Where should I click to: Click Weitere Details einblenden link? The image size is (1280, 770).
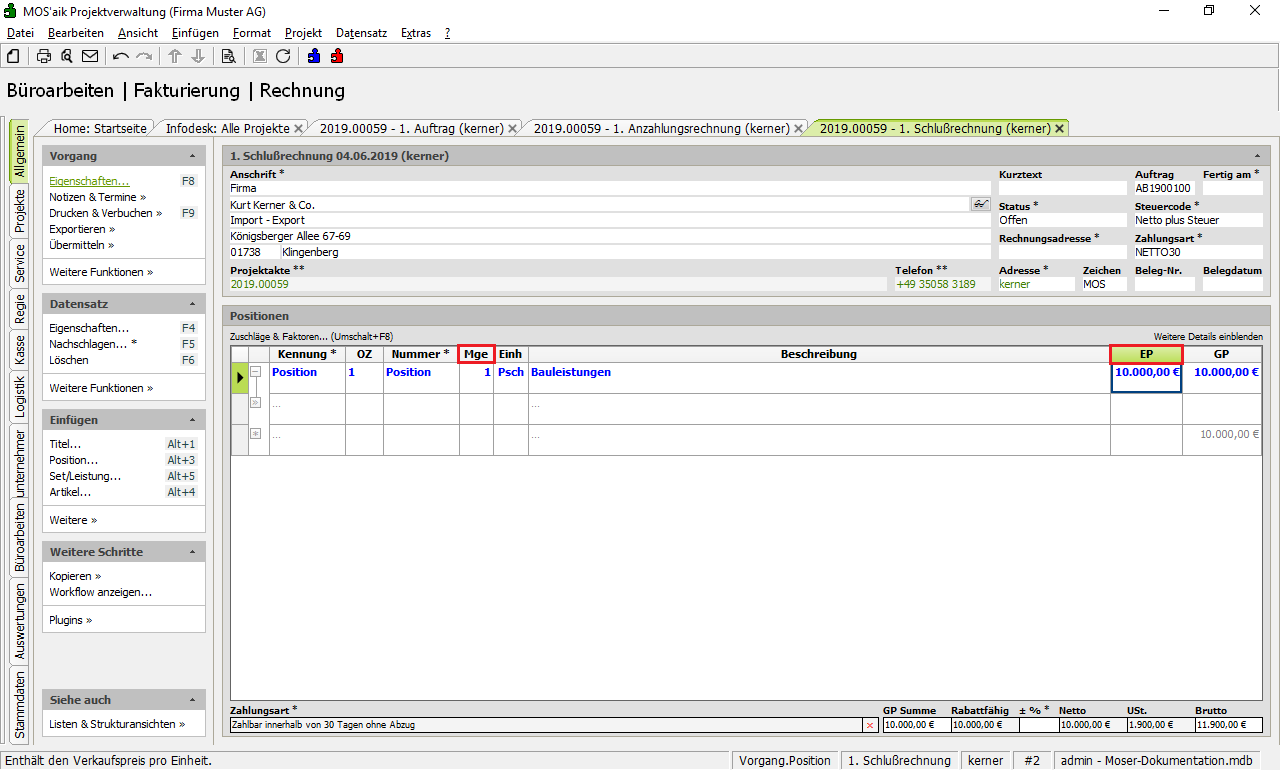pyautogui.click(x=1207, y=337)
